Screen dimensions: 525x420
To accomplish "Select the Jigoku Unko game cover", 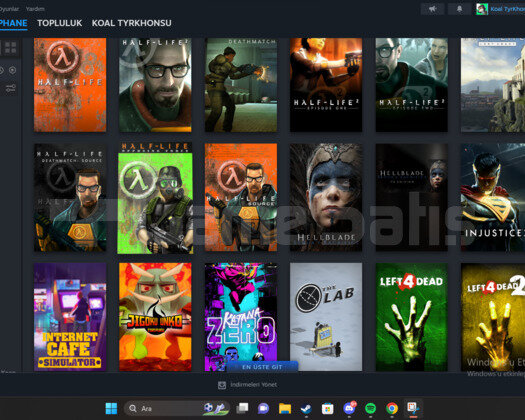I will coord(155,317).
